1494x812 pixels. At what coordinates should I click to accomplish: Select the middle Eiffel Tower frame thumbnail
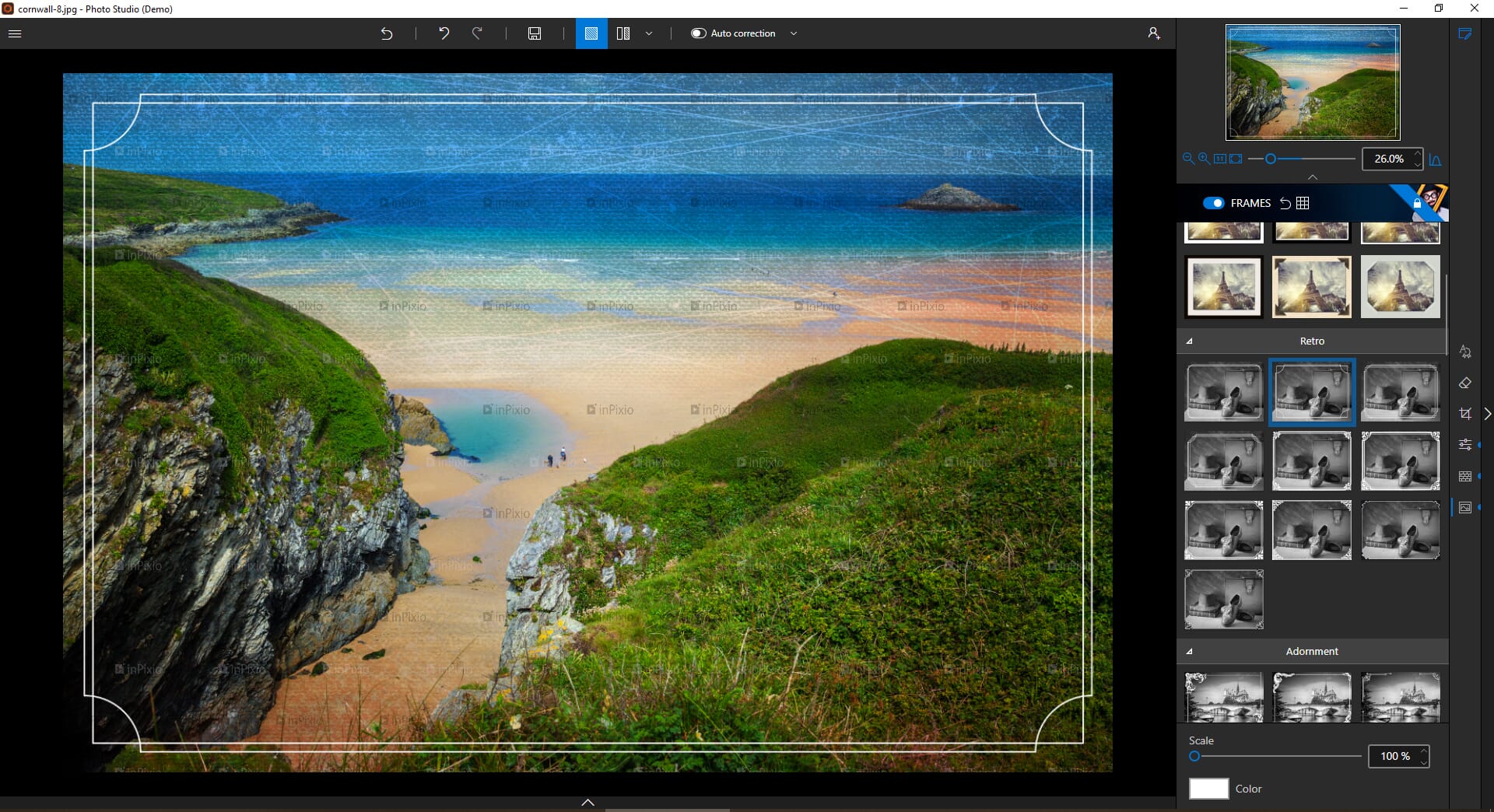tap(1312, 287)
